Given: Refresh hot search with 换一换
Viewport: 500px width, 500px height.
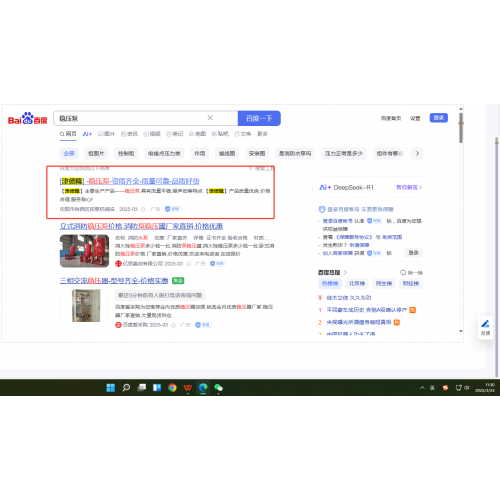Looking at the screenshot, I should (412, 273).
